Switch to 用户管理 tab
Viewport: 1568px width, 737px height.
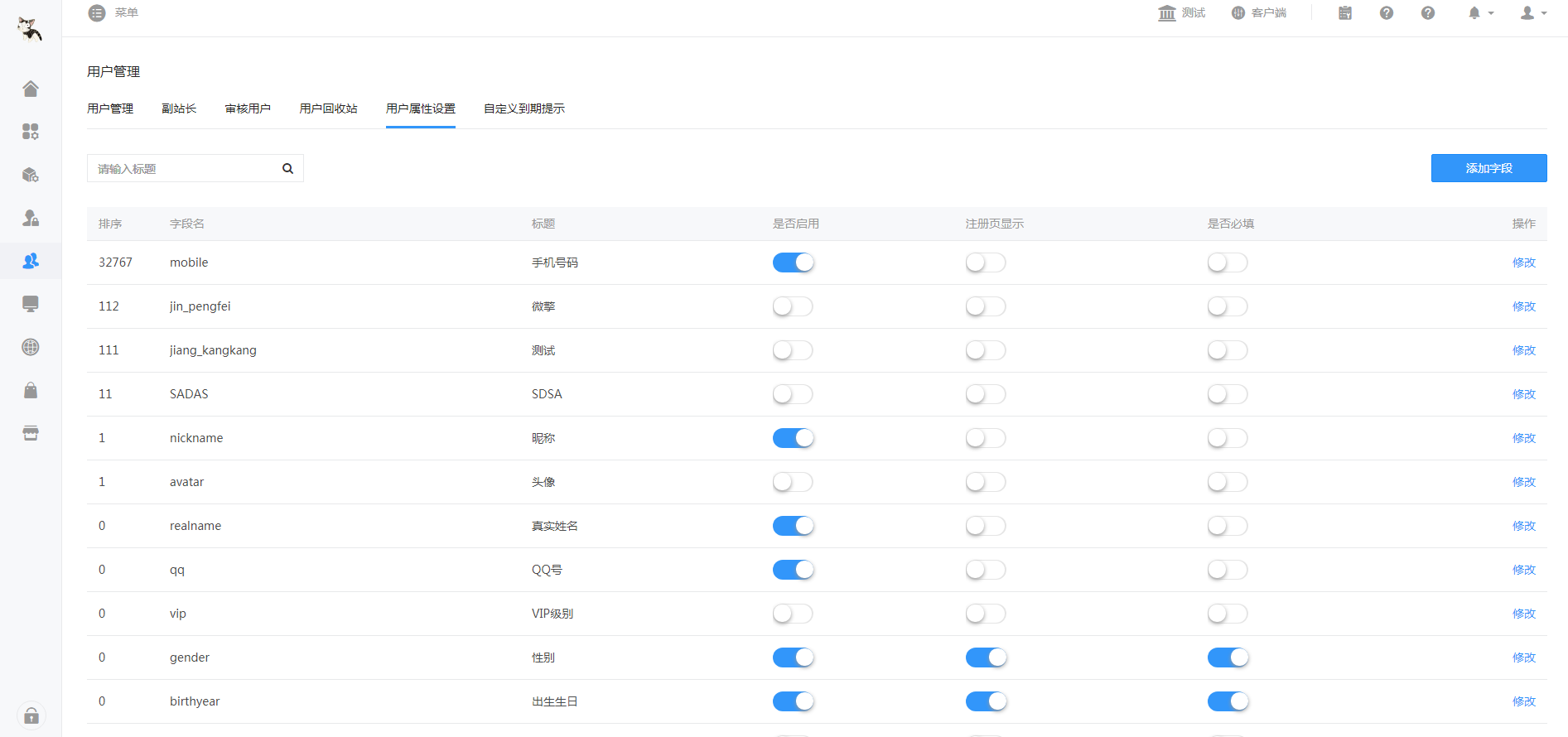[x=110, y=108]
